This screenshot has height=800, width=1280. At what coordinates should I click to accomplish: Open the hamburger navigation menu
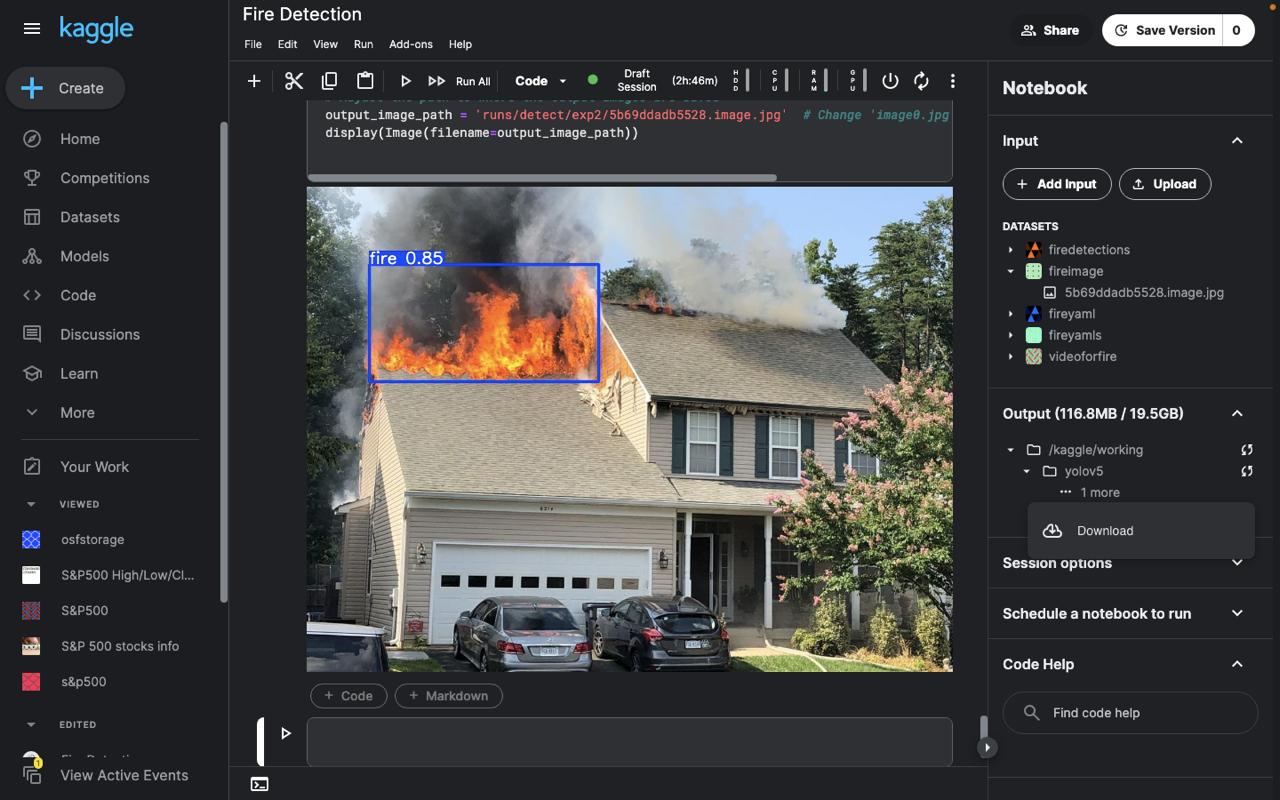point(32,29)
